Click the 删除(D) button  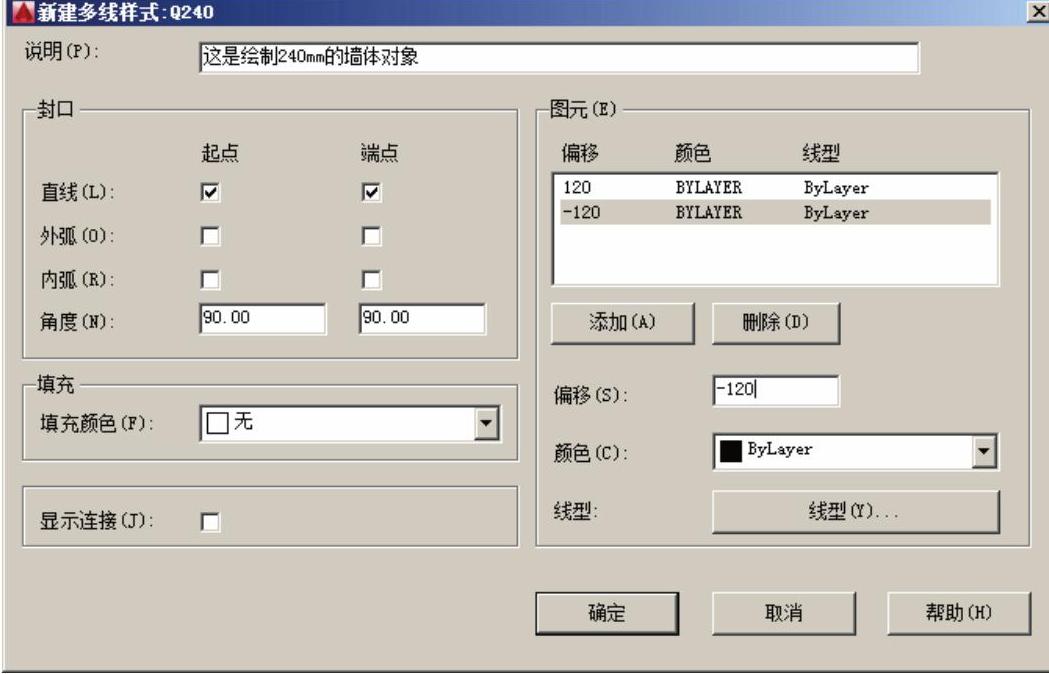775,323
